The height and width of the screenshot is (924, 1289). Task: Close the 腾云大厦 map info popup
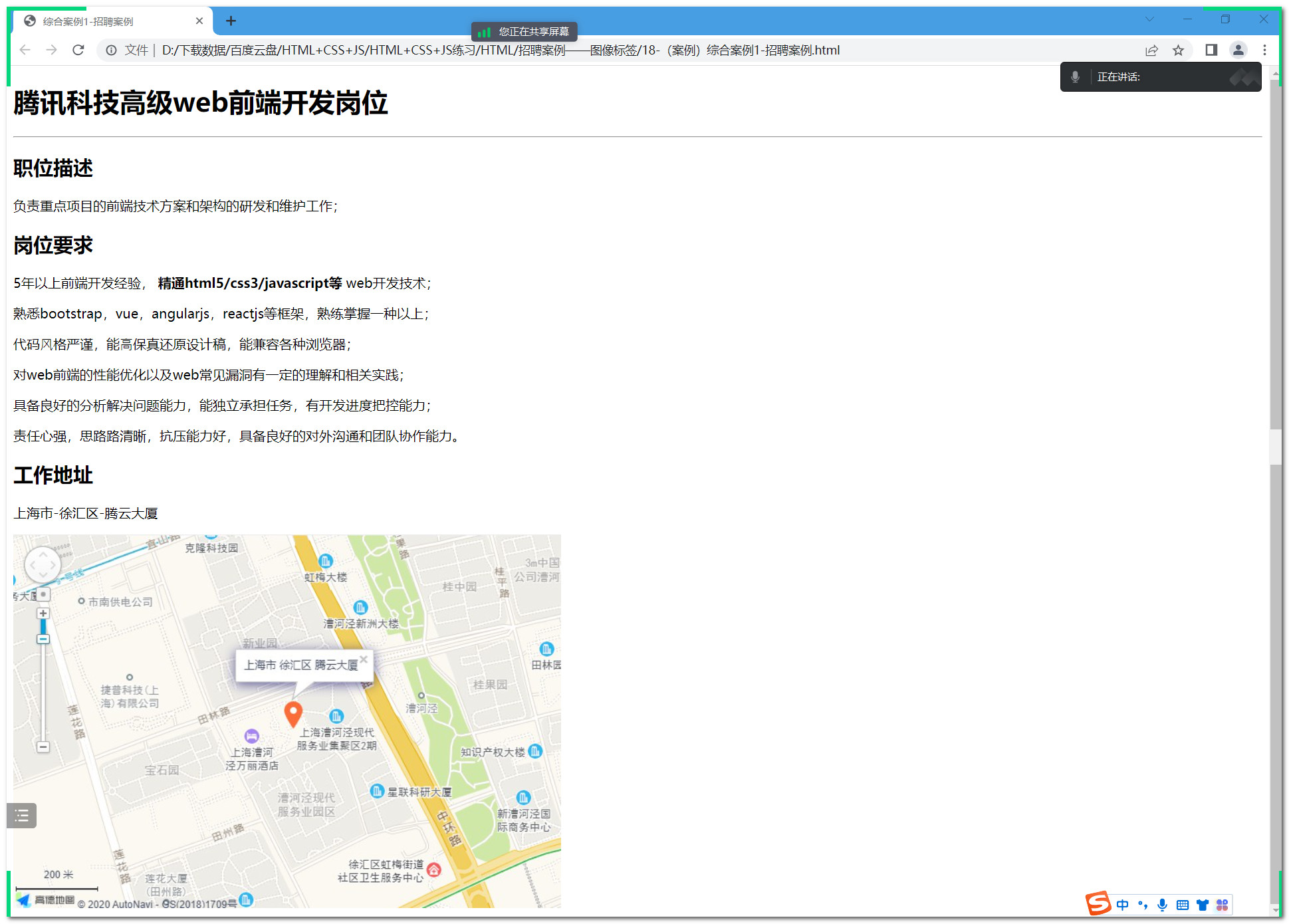[364, 659]
